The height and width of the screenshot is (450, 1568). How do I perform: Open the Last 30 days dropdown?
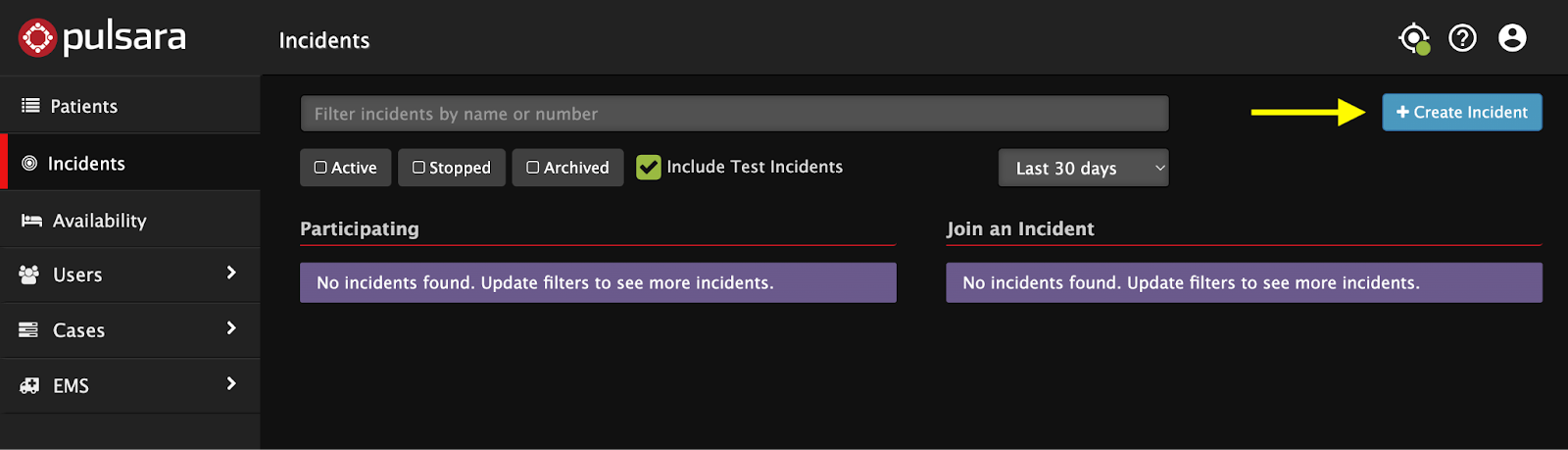pos(1084,168)
